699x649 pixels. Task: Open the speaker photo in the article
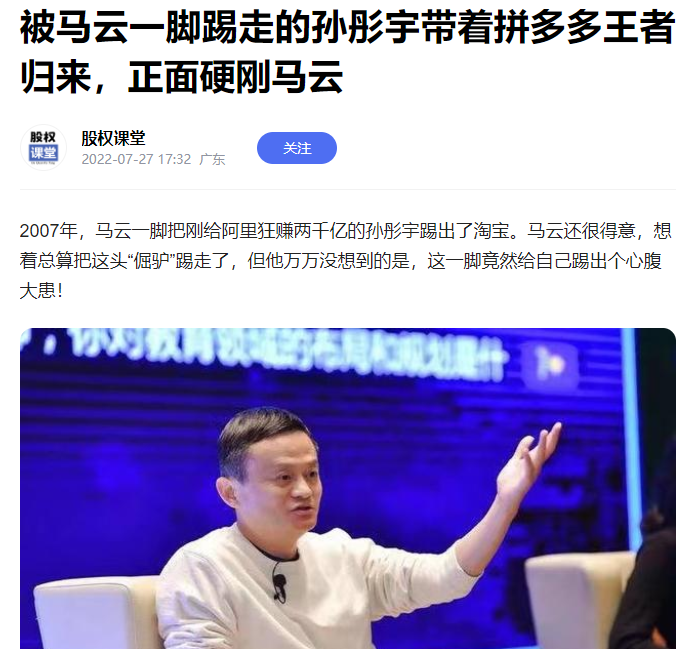pyautogui.click(x=348, y=489)
